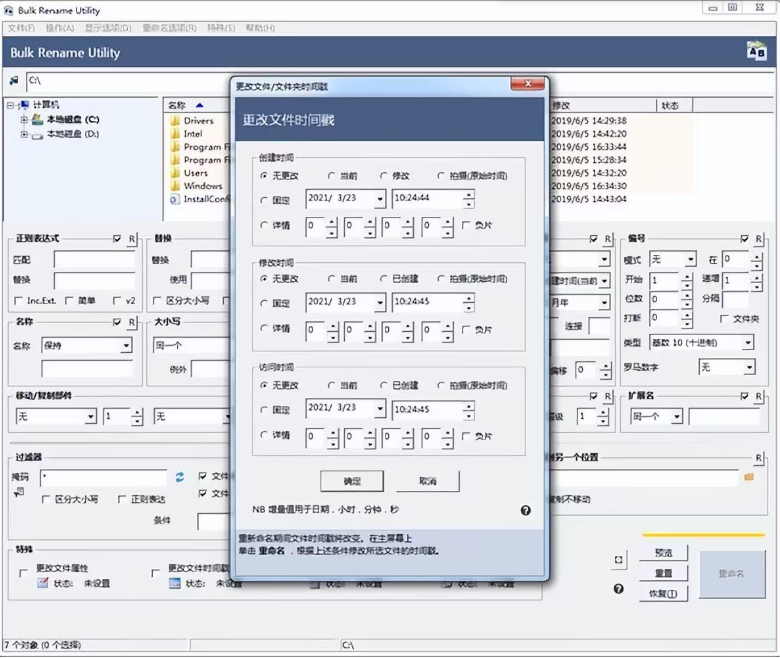The height and width of the screenshot is (659, 780).
Task: Click the Drivers folder icon
Action: point(175,121)
